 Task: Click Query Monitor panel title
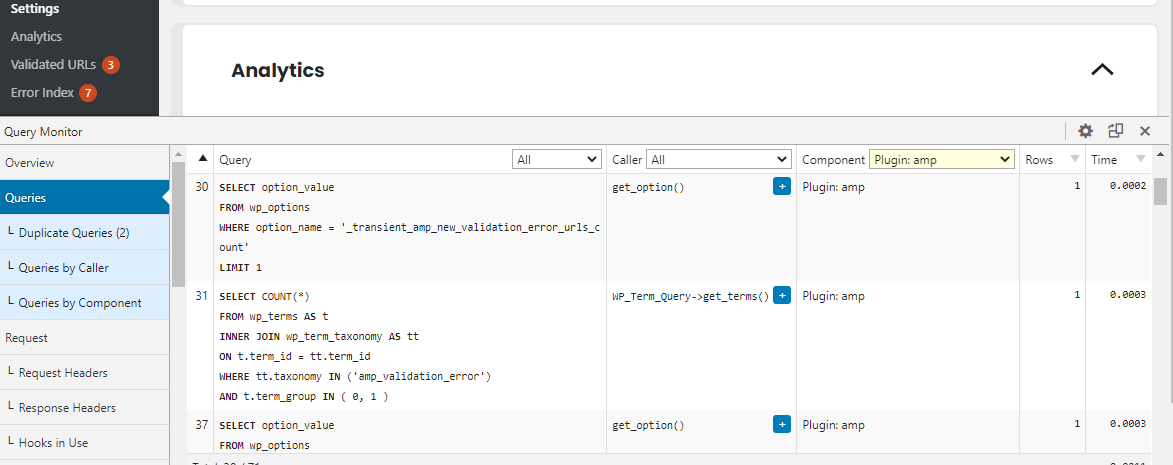[x=43, y=132]
